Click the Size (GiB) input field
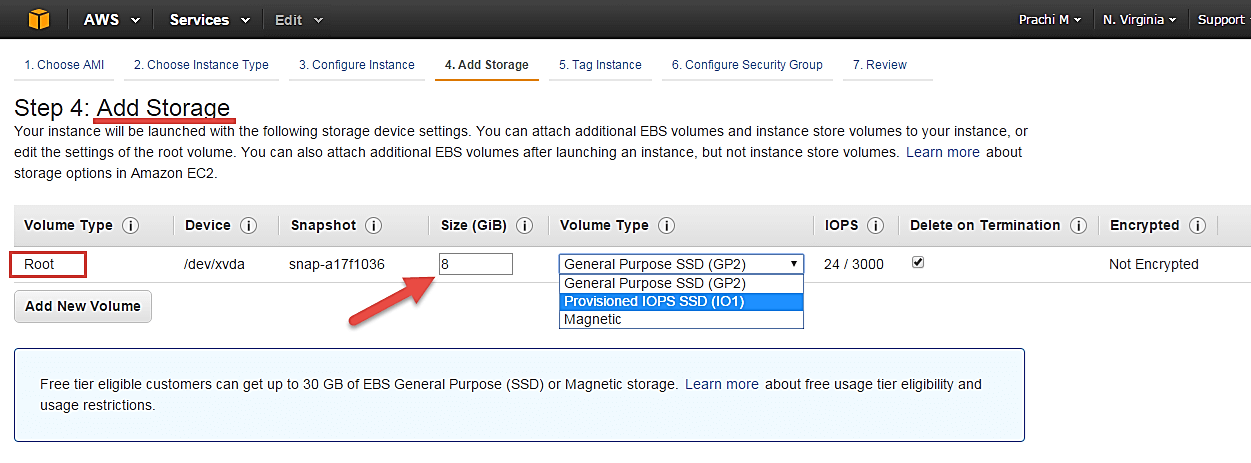The width and height of the screenshot is (1251, 463). coord(476,264)
